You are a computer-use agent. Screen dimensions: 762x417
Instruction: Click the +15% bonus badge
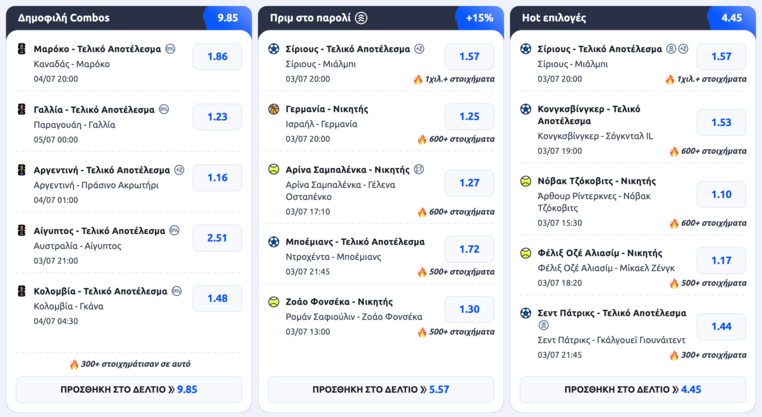[479, 18]
